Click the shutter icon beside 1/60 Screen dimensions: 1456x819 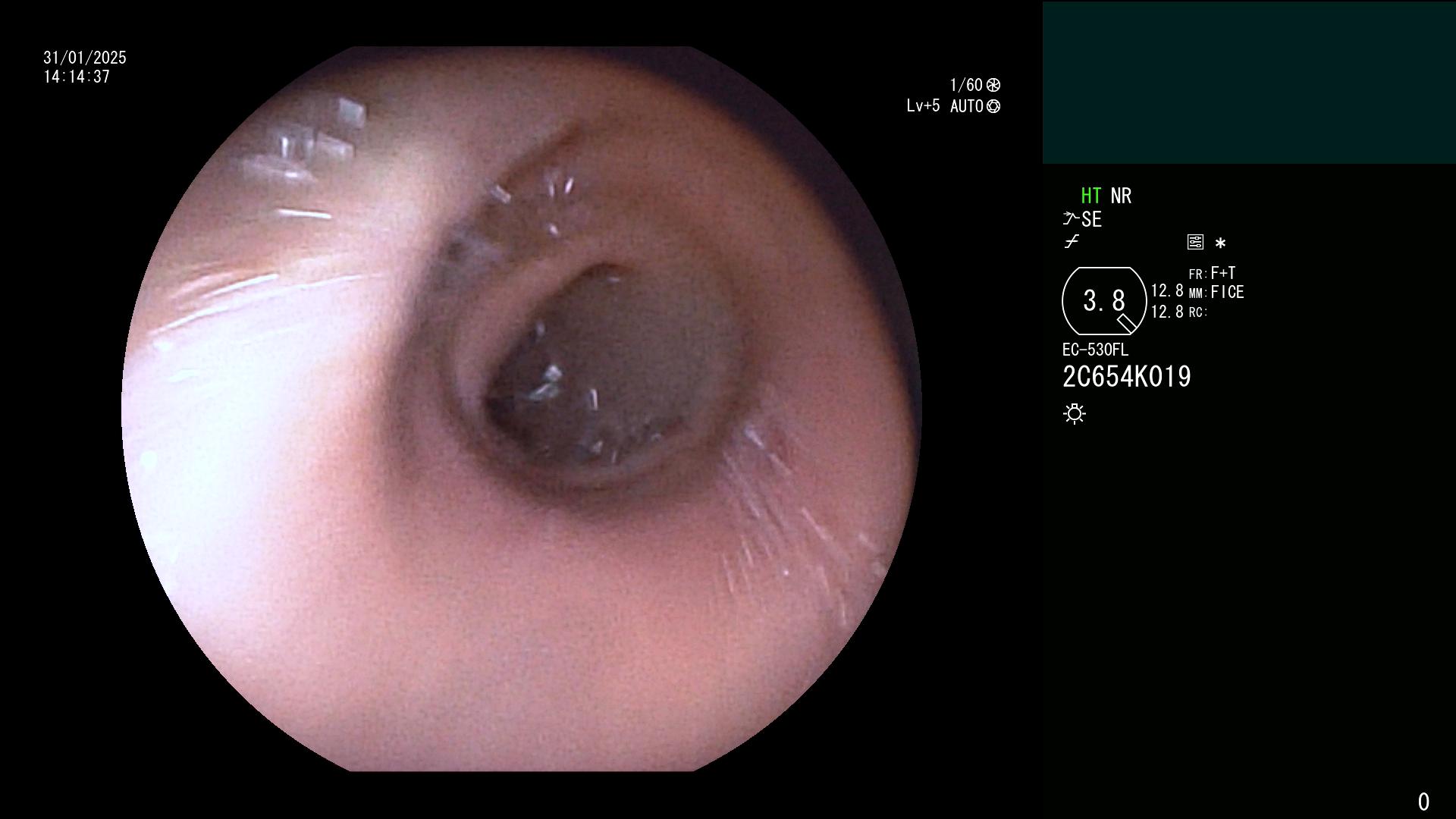tap(993, 85)
